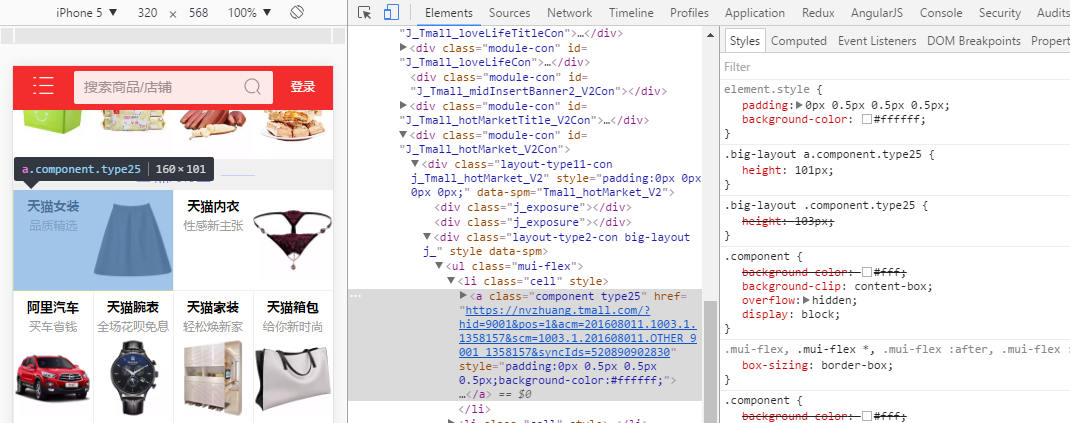This screenshot has width=1070, height=423.
Task: Expand the J_Tmall_loveLifeCon div node
Action: coord(403,48)
